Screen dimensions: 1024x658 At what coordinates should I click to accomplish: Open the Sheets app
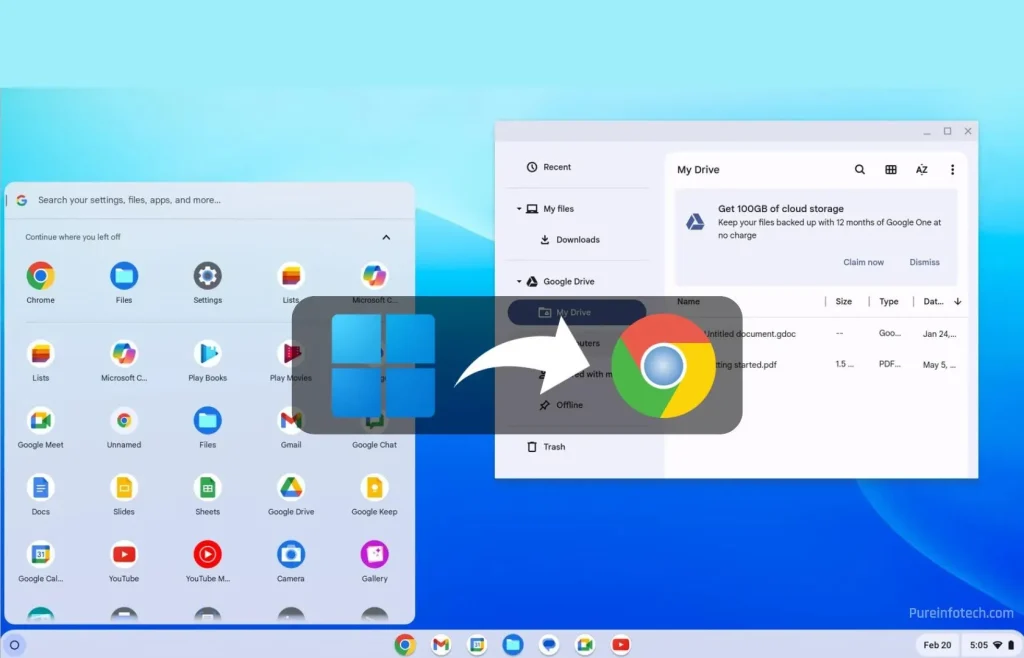pyautogui.click(x=207, y=488)
